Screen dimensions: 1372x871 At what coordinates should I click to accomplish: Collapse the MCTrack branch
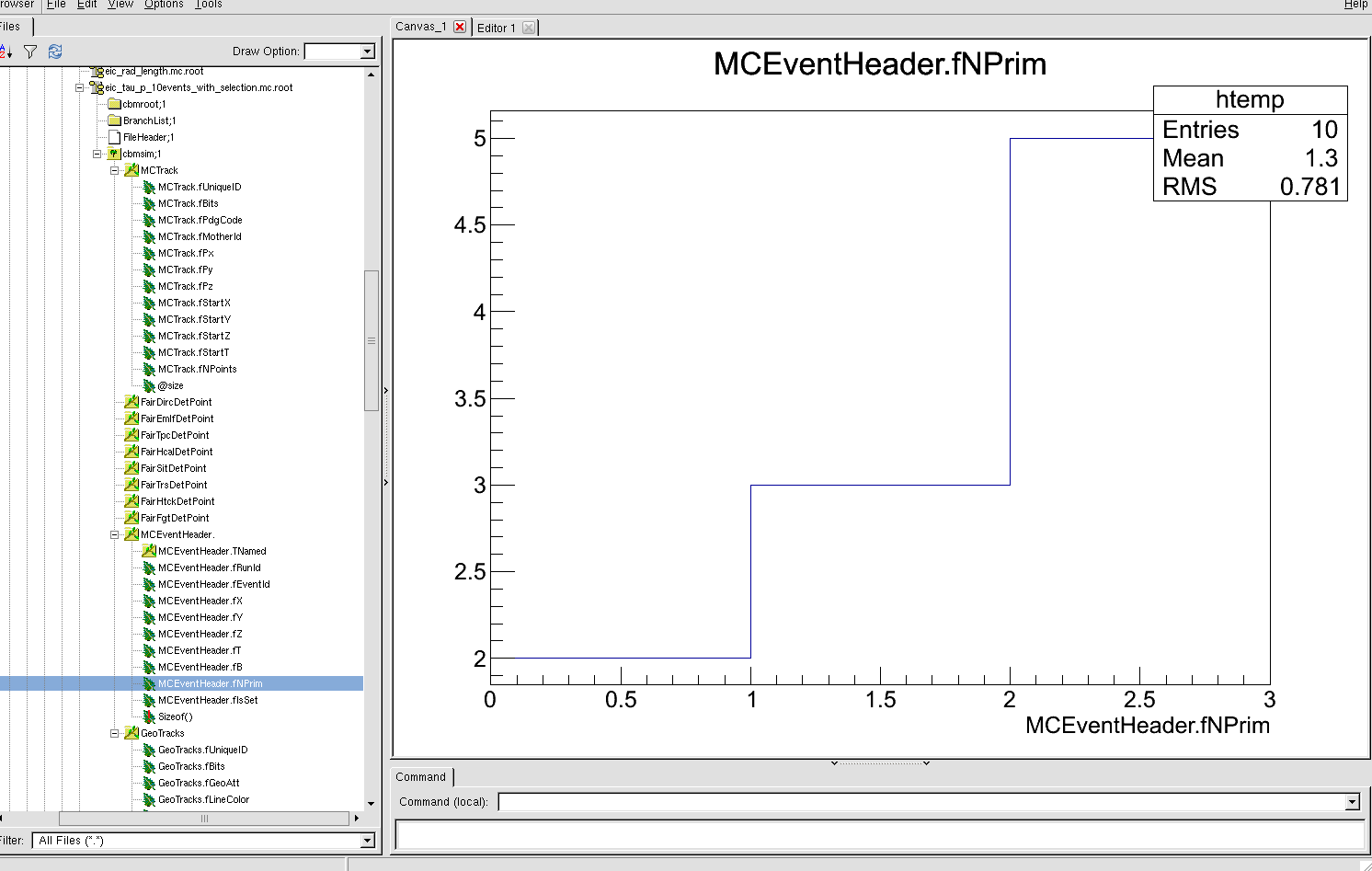(x=115, y=170)
